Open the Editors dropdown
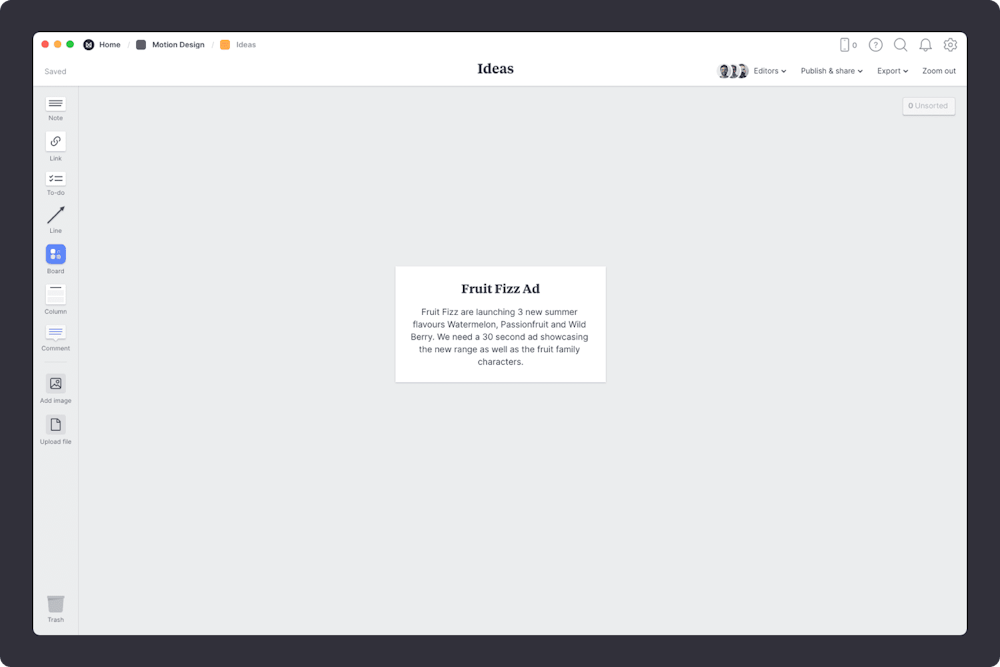The image size is (1000, 667). pos(769,71)
